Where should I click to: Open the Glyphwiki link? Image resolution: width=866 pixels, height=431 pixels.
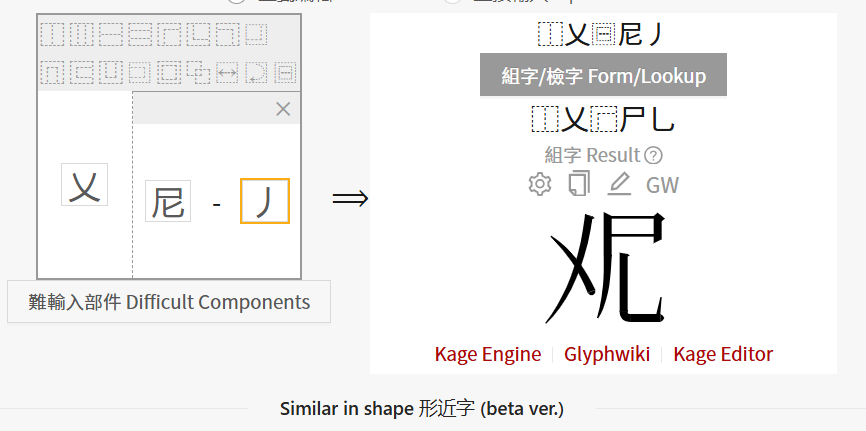pos(606,354)
